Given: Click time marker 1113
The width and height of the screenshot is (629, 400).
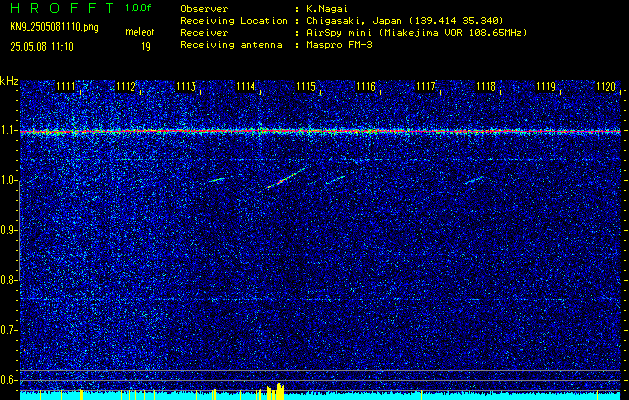Looking at the screenshot, I should click(x=186, y=86).
